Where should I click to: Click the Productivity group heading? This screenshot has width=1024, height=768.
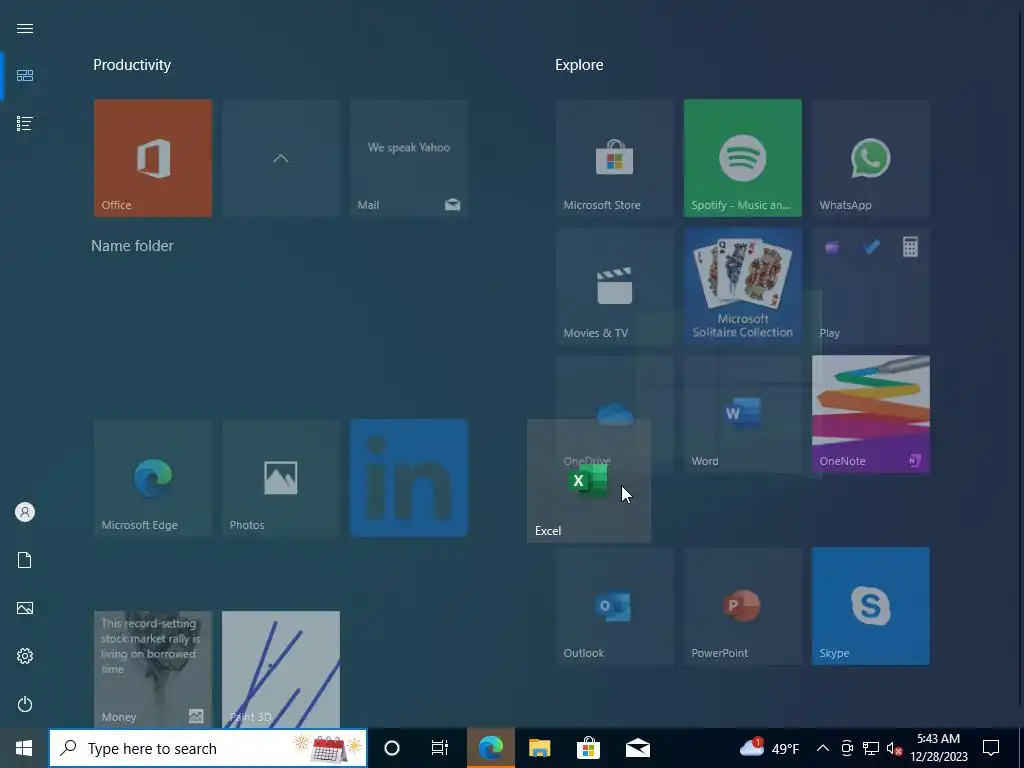[x=132, y=65]
